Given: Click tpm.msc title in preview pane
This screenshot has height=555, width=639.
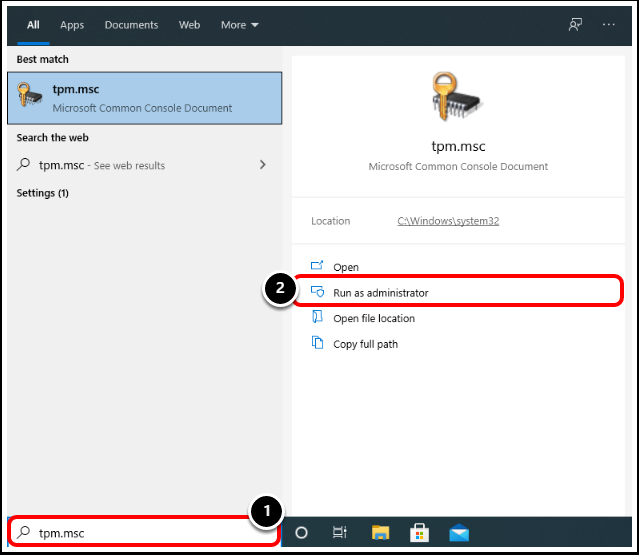Looking at the screenshot, I should (x=458, y=146).
